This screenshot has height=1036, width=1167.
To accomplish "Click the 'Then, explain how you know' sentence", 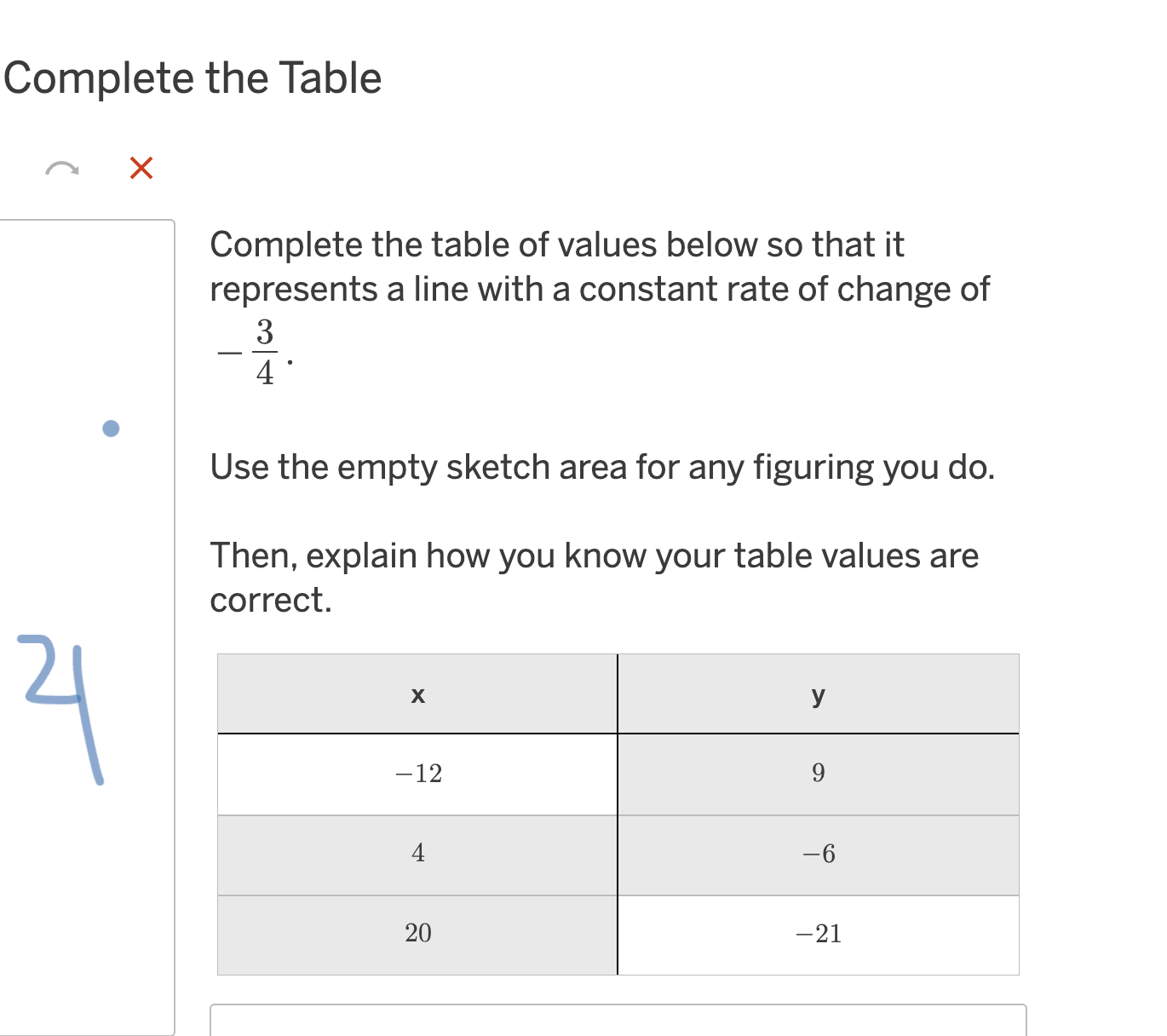I will [x=595, y=578].
